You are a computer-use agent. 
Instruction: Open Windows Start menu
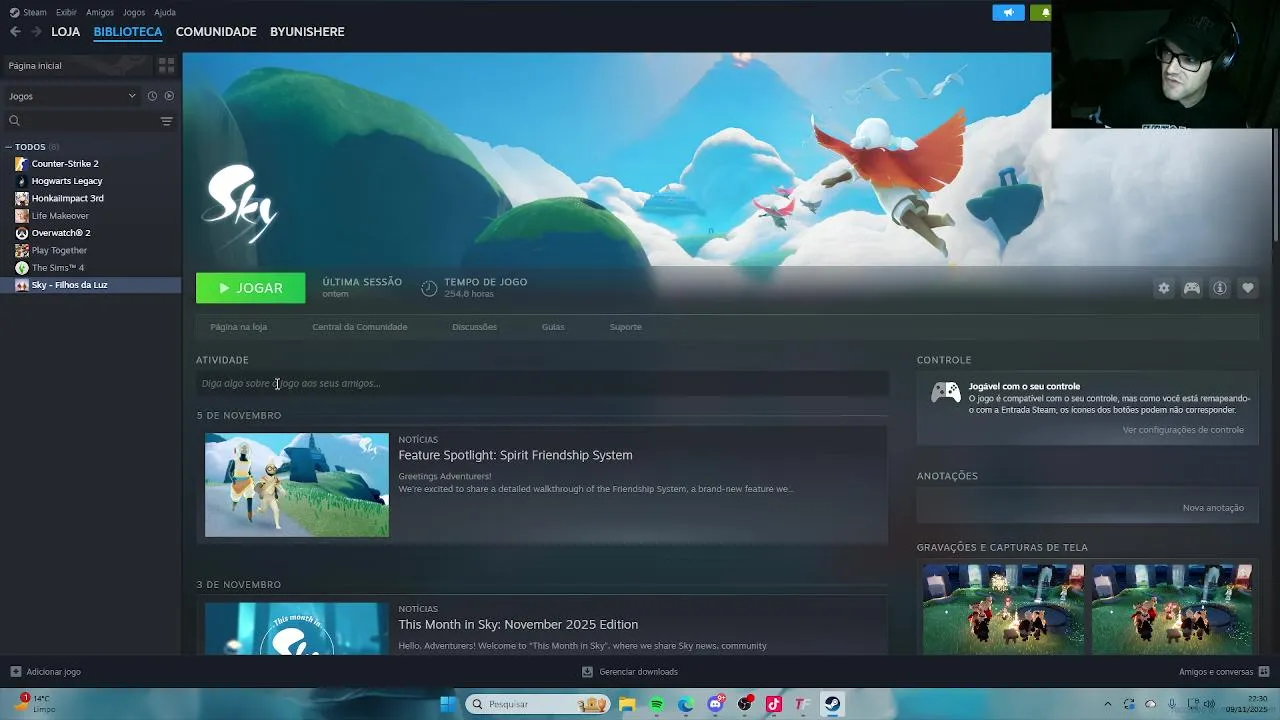pyautogui.click(x=448, y=704)
